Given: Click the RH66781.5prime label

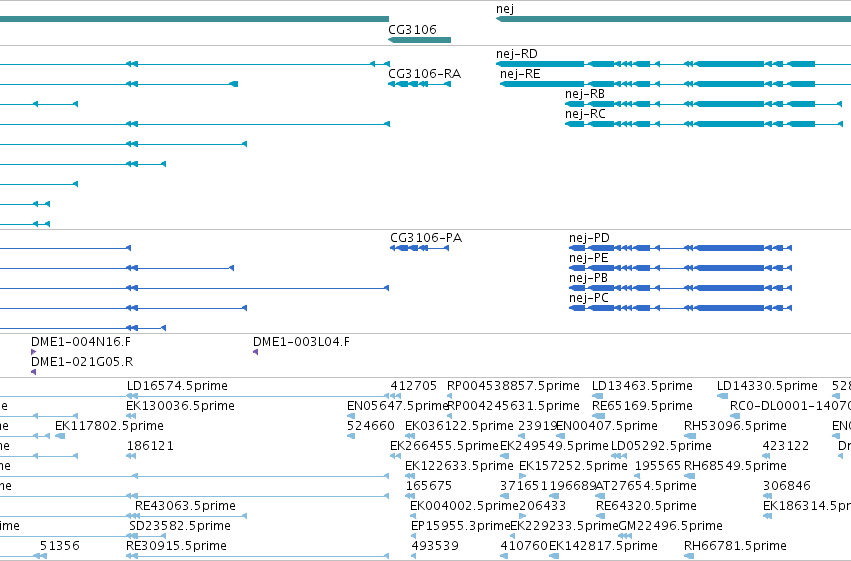Looking at the screenshot, I should tap(735, 546).
